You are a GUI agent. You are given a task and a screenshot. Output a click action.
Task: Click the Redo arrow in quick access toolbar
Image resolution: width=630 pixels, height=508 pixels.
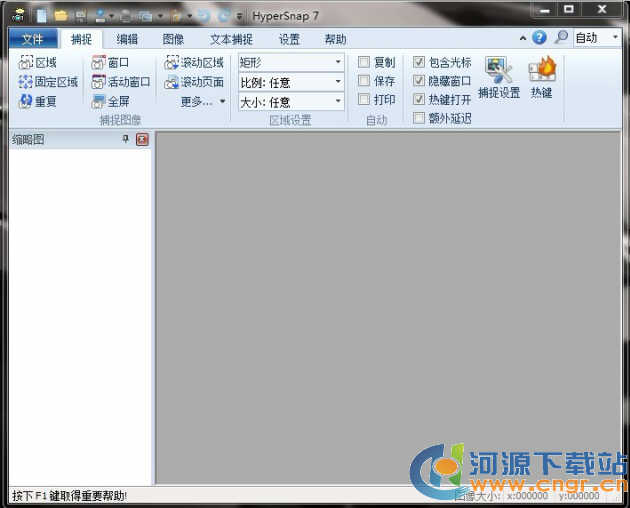[x=224, y=16]
